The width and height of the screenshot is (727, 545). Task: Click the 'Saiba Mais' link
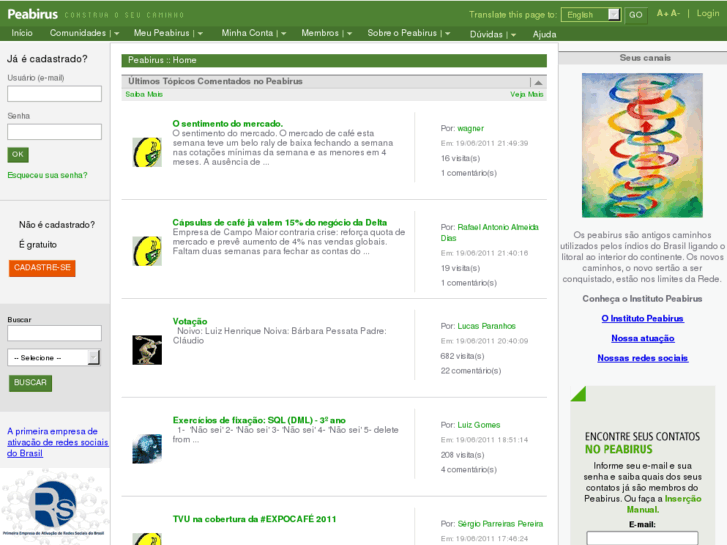coord(144,94)
